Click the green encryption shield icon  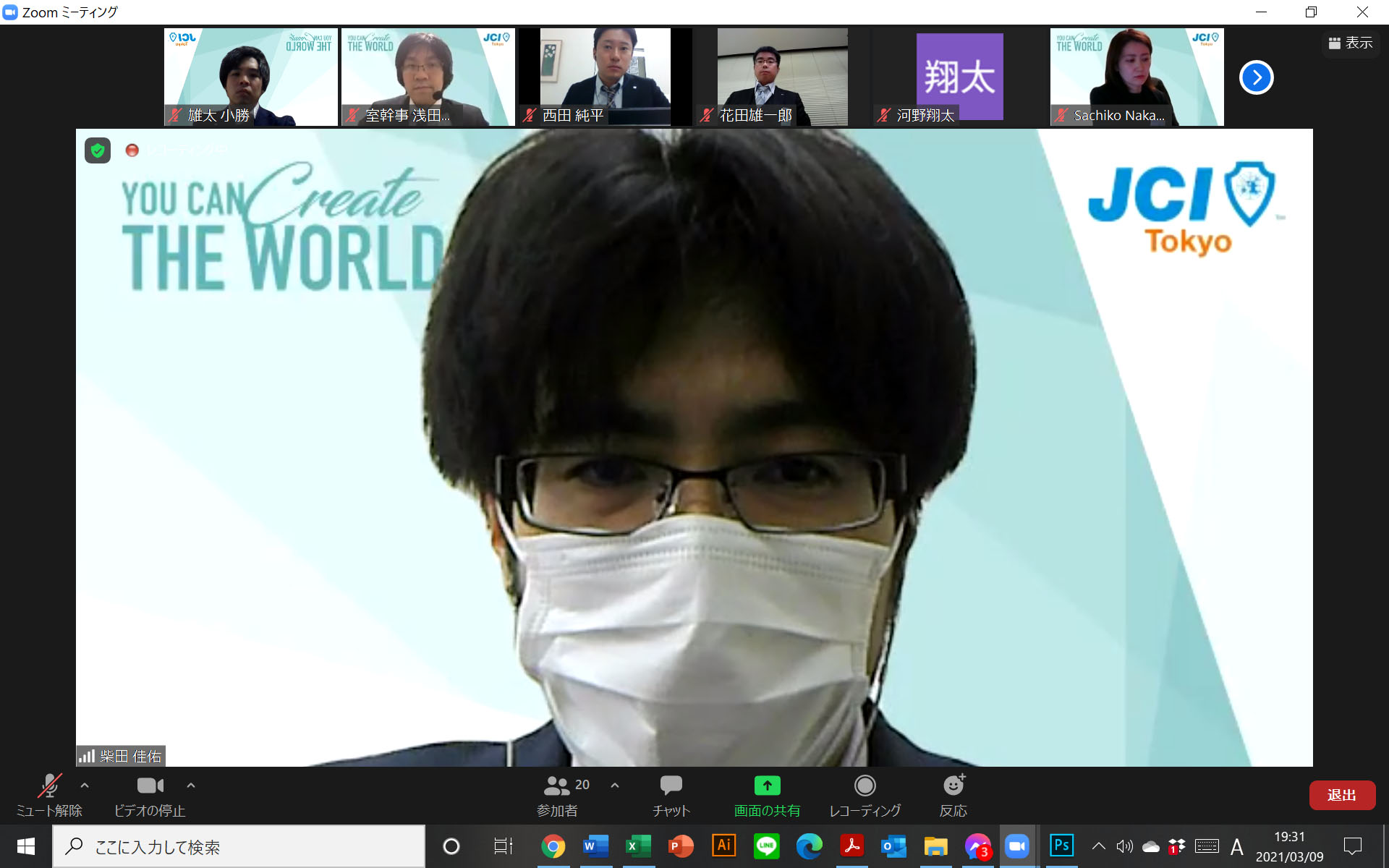click(98, 150)
